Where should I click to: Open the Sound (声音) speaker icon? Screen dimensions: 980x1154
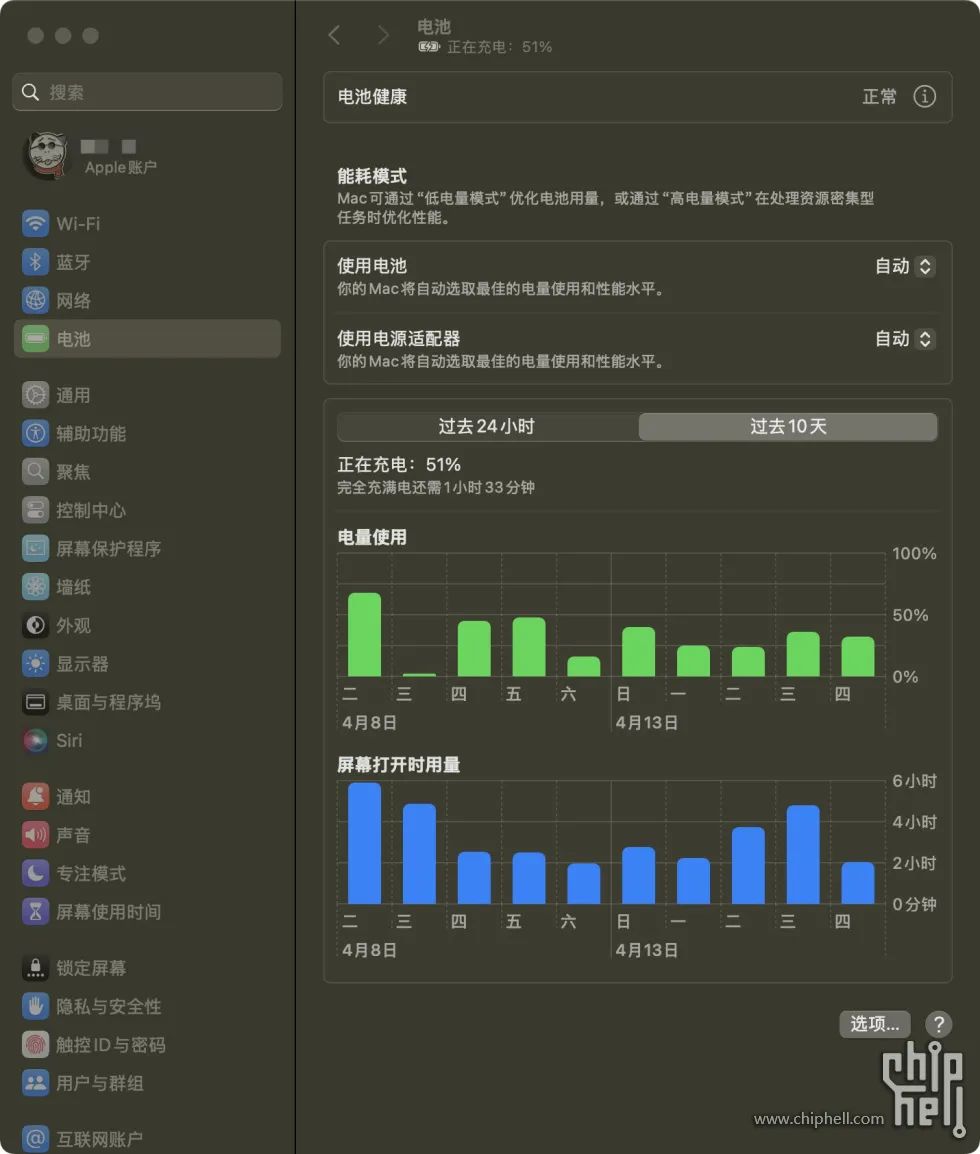(x=35, y=835)
